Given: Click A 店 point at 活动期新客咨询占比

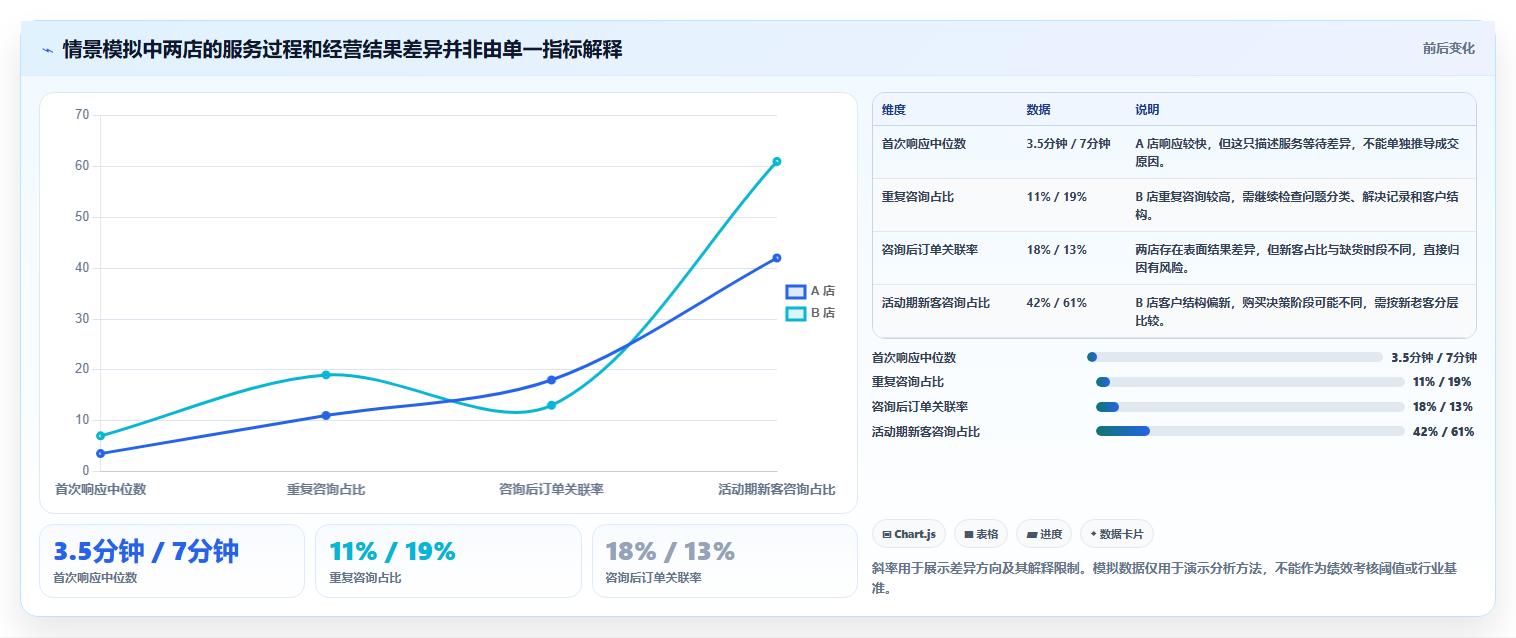Looking at the screenshot, I should [x=777, y=258].
